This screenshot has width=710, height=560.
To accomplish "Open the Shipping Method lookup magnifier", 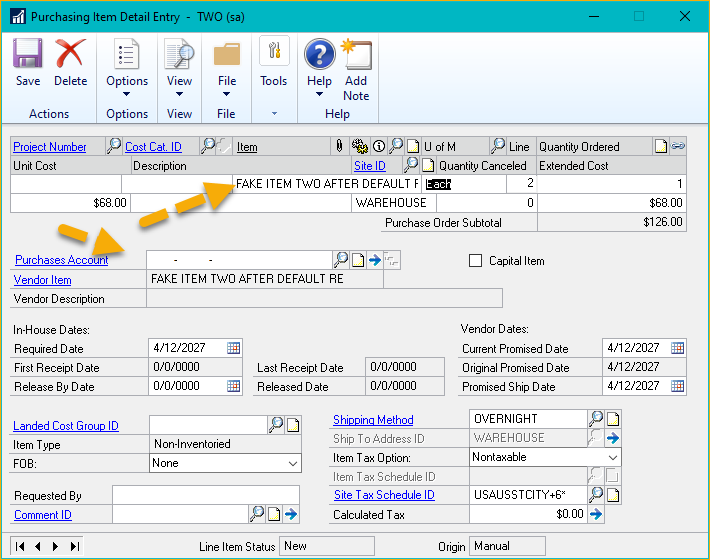I will click(x=596, y=420).
